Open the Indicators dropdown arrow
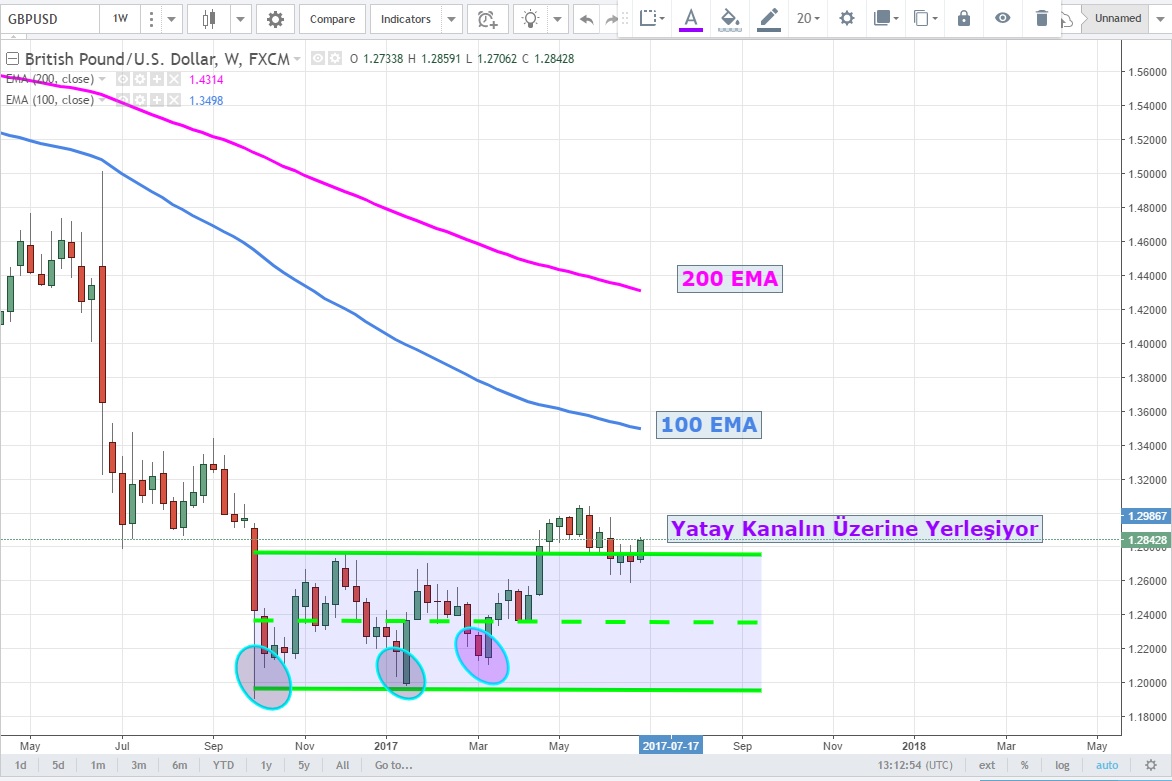 click(451, 19)
